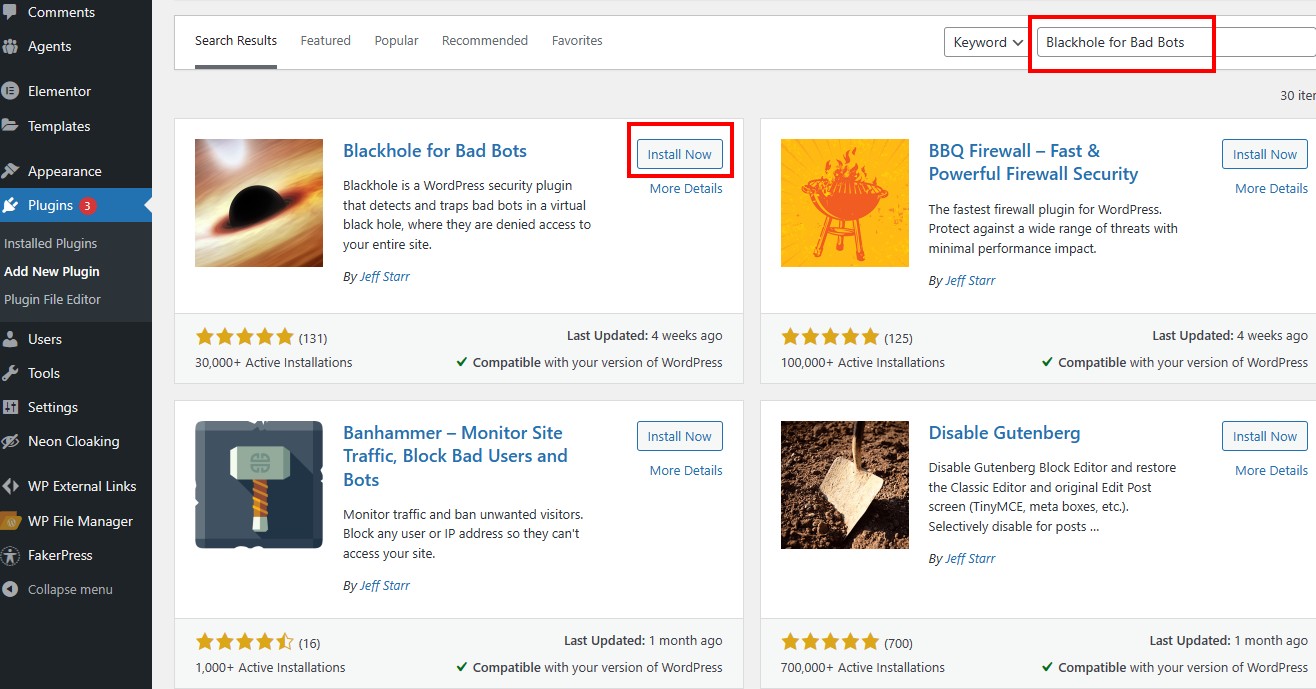The image size is (1316, 689).
Task: Switch to the Recommended tab
Action: 485,41
